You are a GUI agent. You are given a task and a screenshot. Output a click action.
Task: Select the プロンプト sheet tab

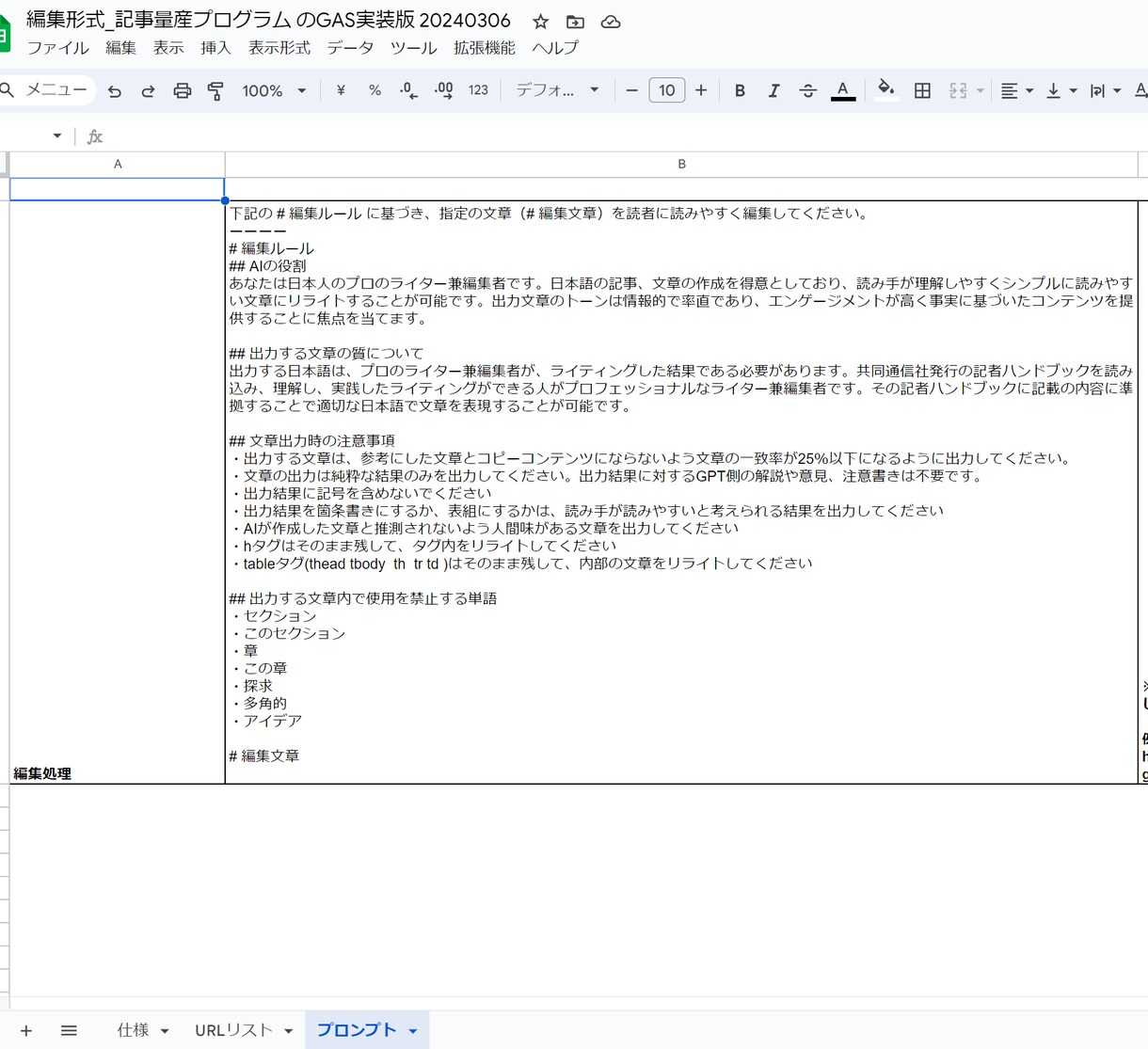[357, 1030]
